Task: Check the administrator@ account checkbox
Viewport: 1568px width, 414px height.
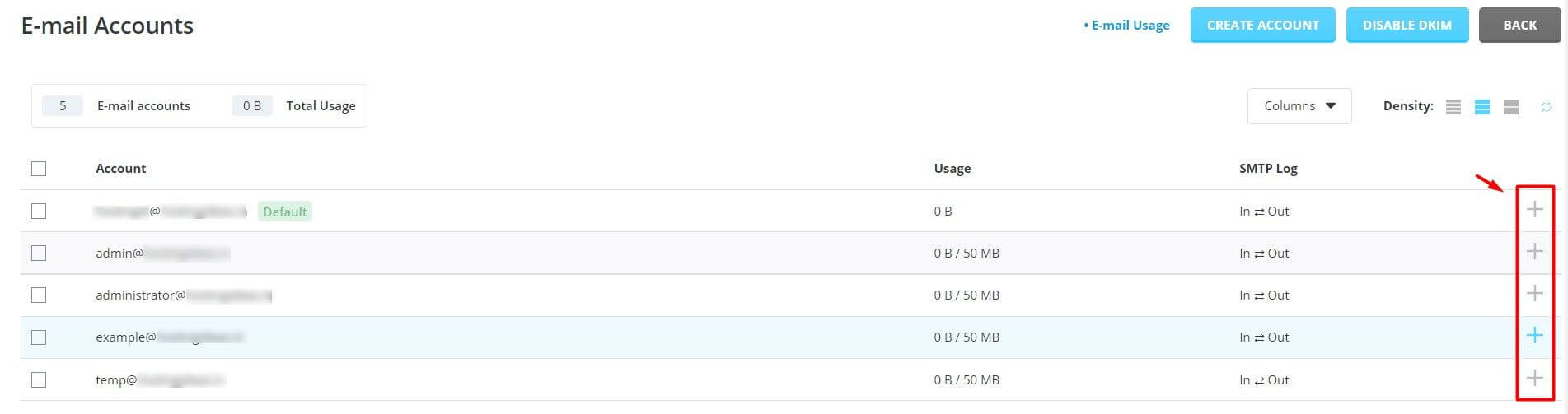Action: click(39, 295)
